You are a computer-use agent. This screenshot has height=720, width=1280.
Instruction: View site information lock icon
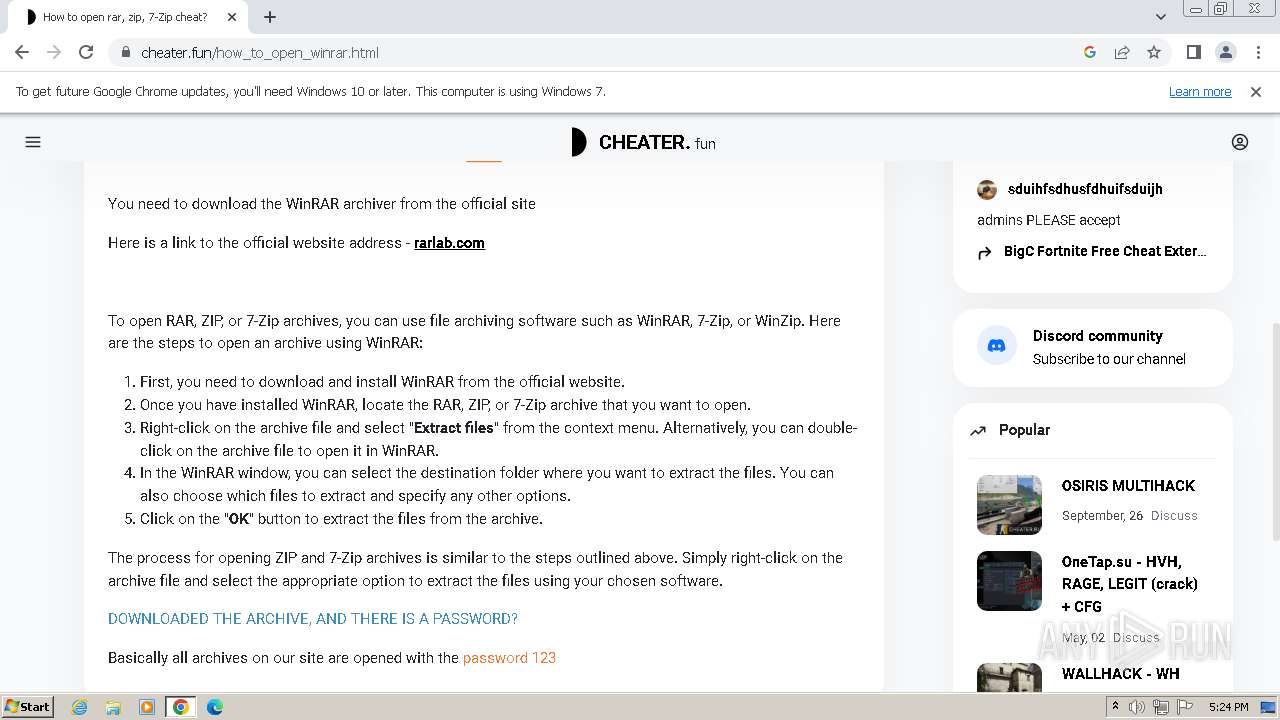click(x=125, y=52)
